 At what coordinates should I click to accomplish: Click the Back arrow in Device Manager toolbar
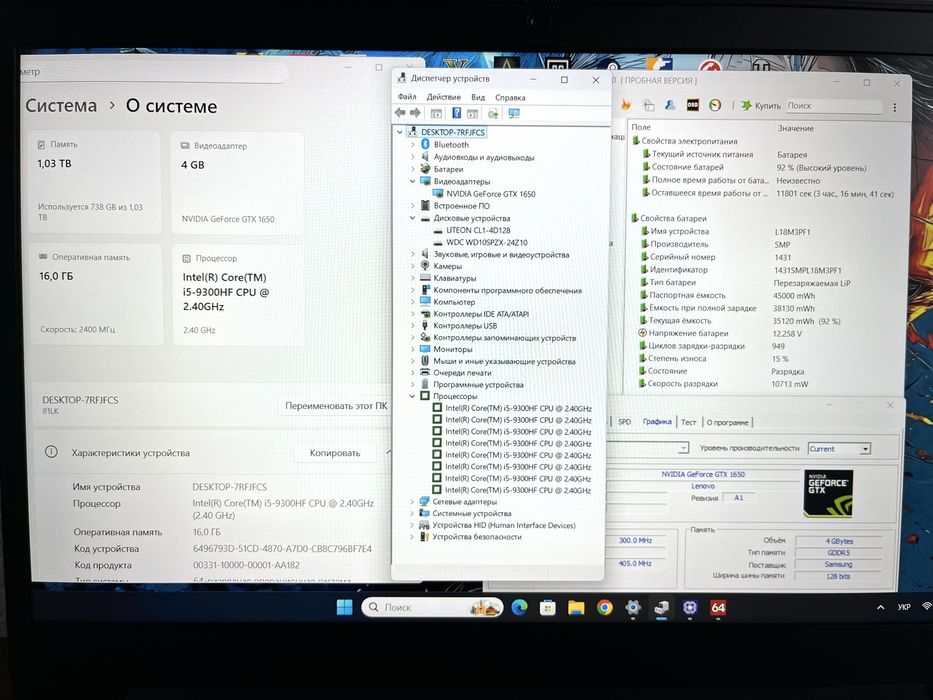click(x=400, y=113)
